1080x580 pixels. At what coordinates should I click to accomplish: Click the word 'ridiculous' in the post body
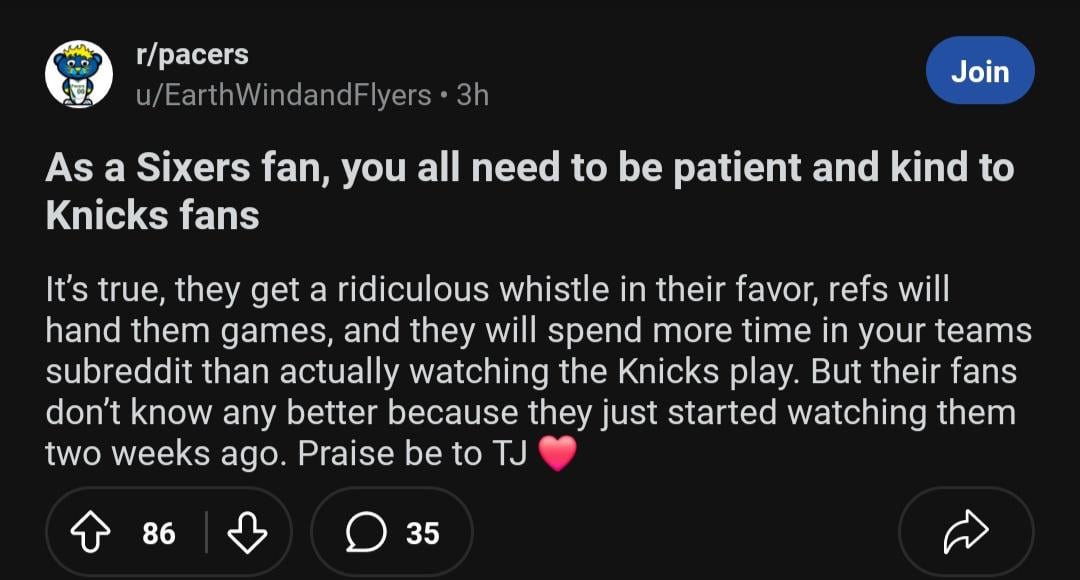413,290
